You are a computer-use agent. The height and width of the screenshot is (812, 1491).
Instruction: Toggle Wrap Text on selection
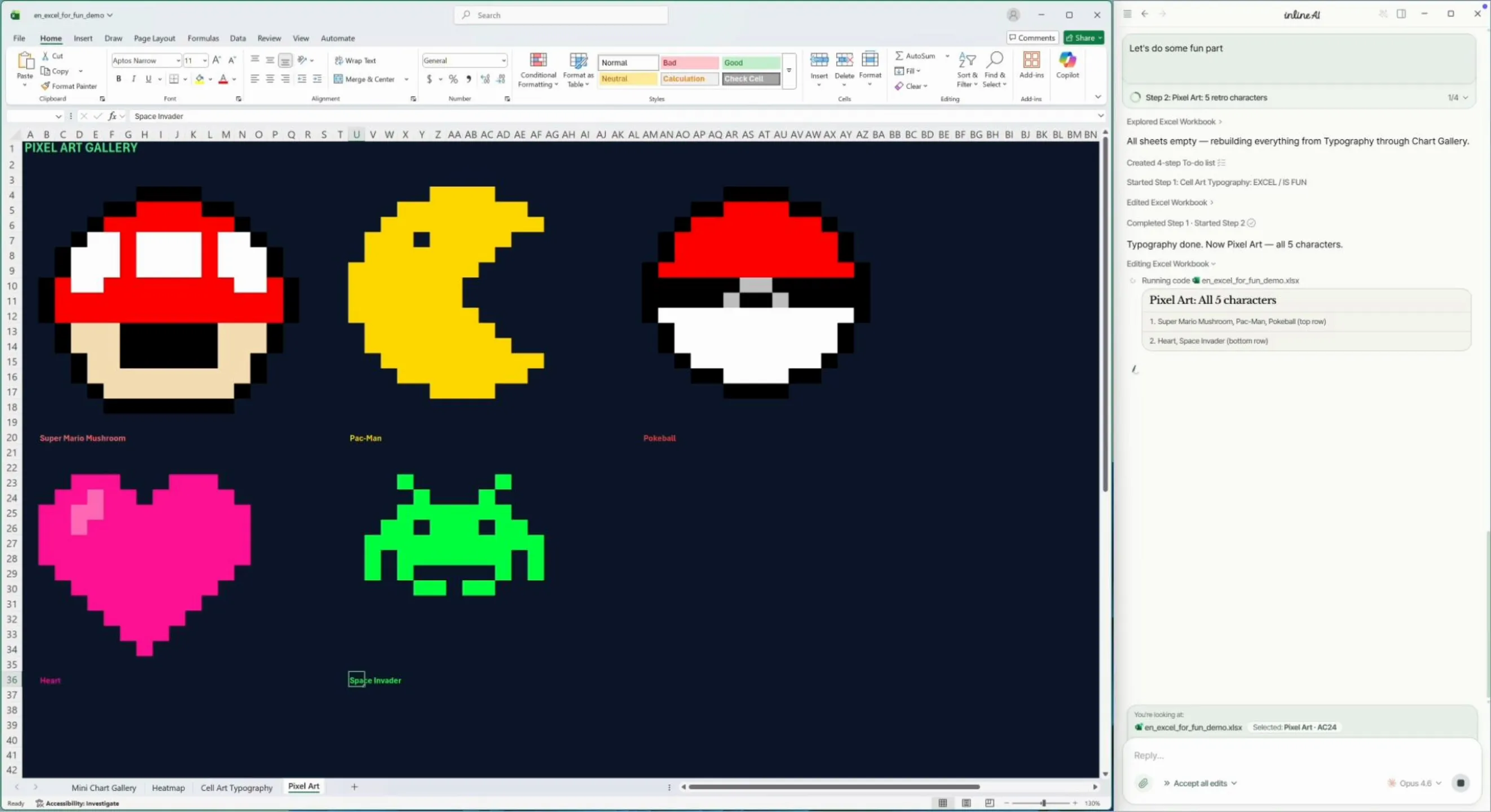355,60
